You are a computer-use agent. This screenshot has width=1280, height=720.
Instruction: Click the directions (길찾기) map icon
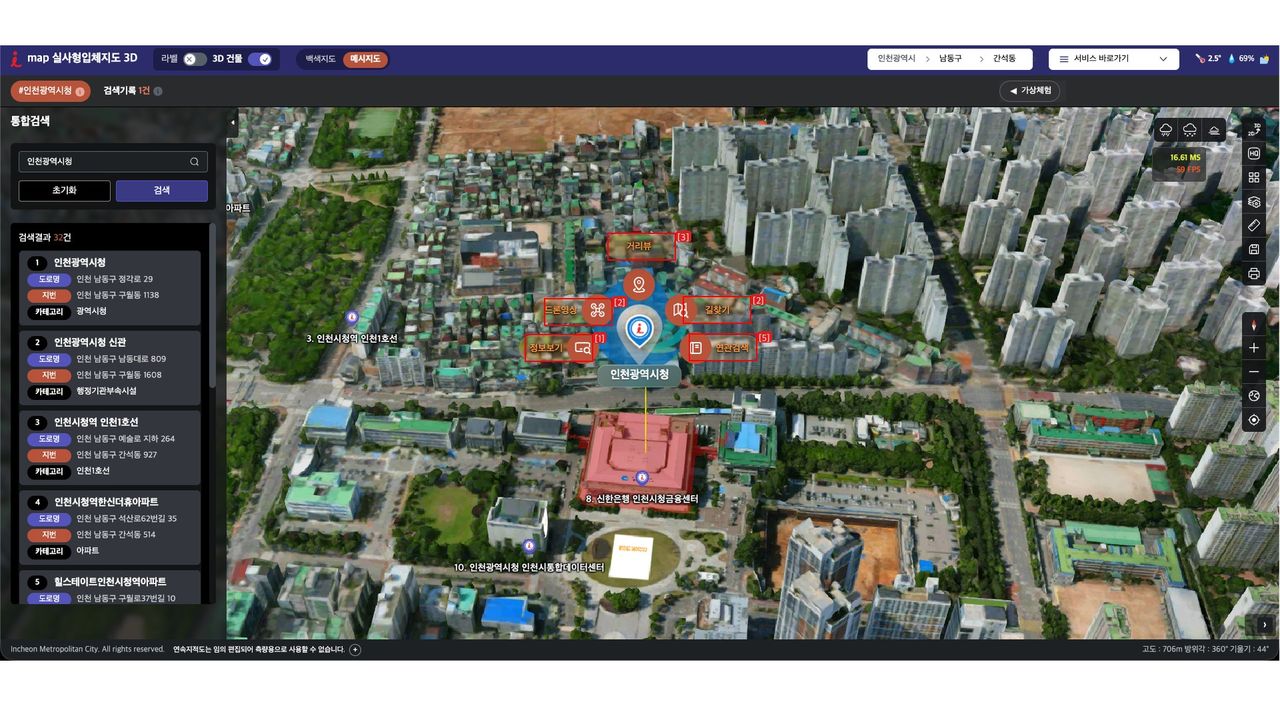[x=681, y=310]
